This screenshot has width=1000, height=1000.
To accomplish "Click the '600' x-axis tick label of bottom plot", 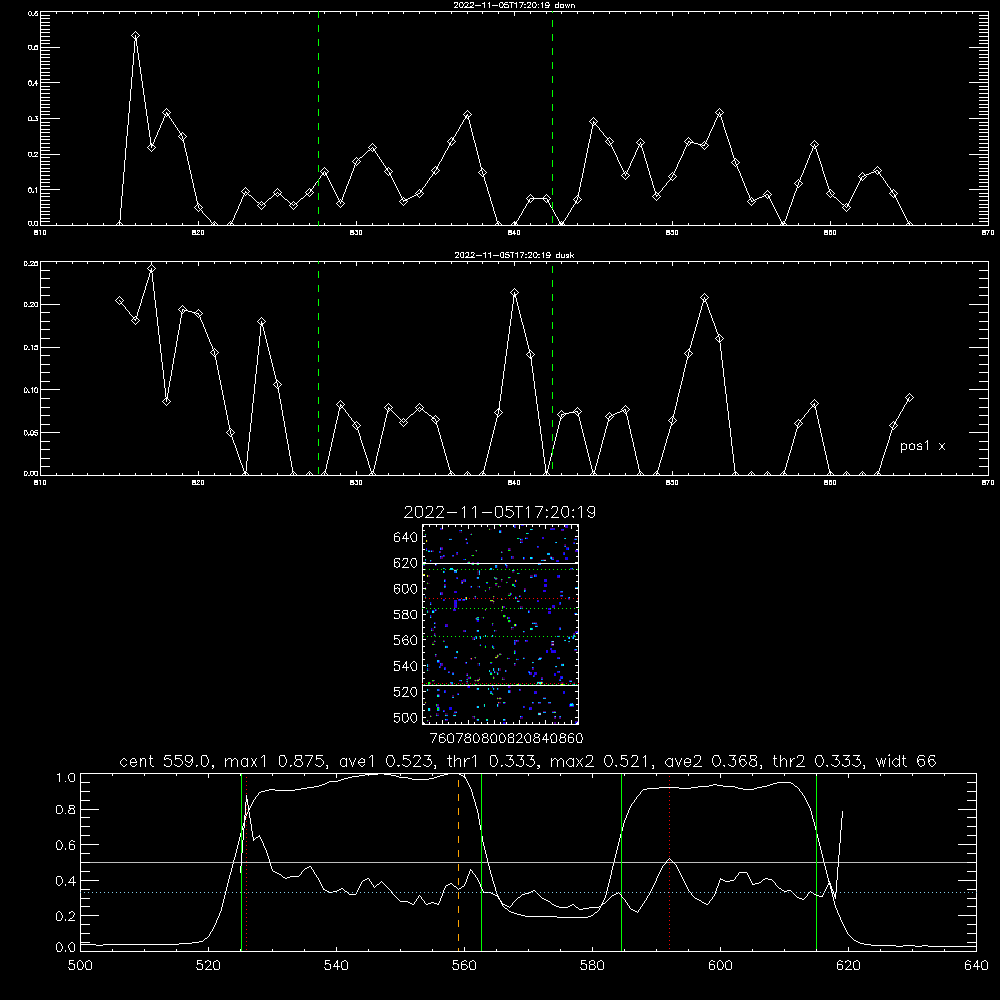I will (x=720, y=966).
